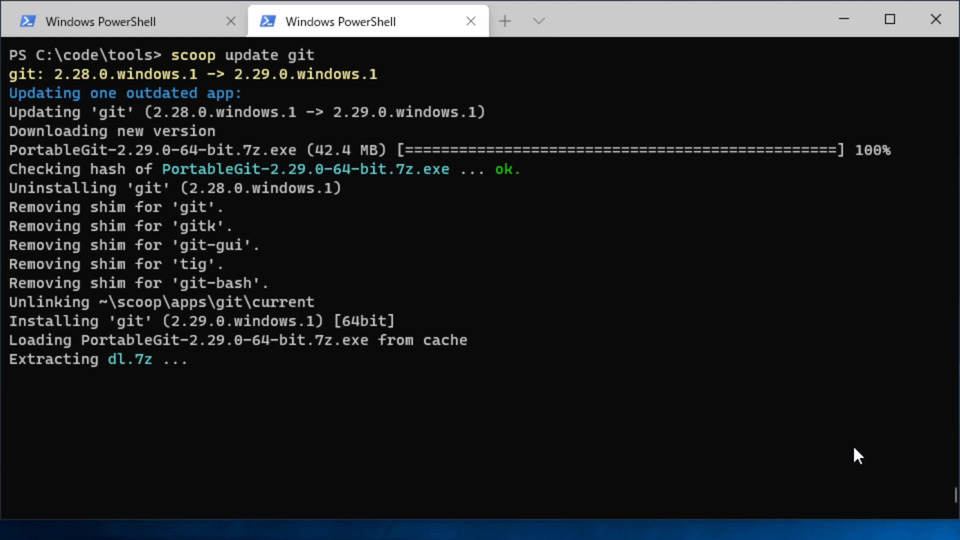The image size is (960, 540).
Task: Click the "Removing shim for 'git'." line
Action: click(x=116, y=207)
